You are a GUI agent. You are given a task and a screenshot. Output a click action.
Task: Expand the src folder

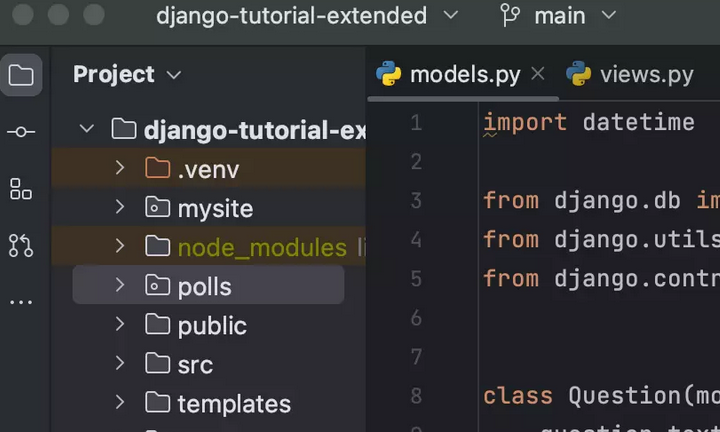pyautogui.click(x=120, y=363)
